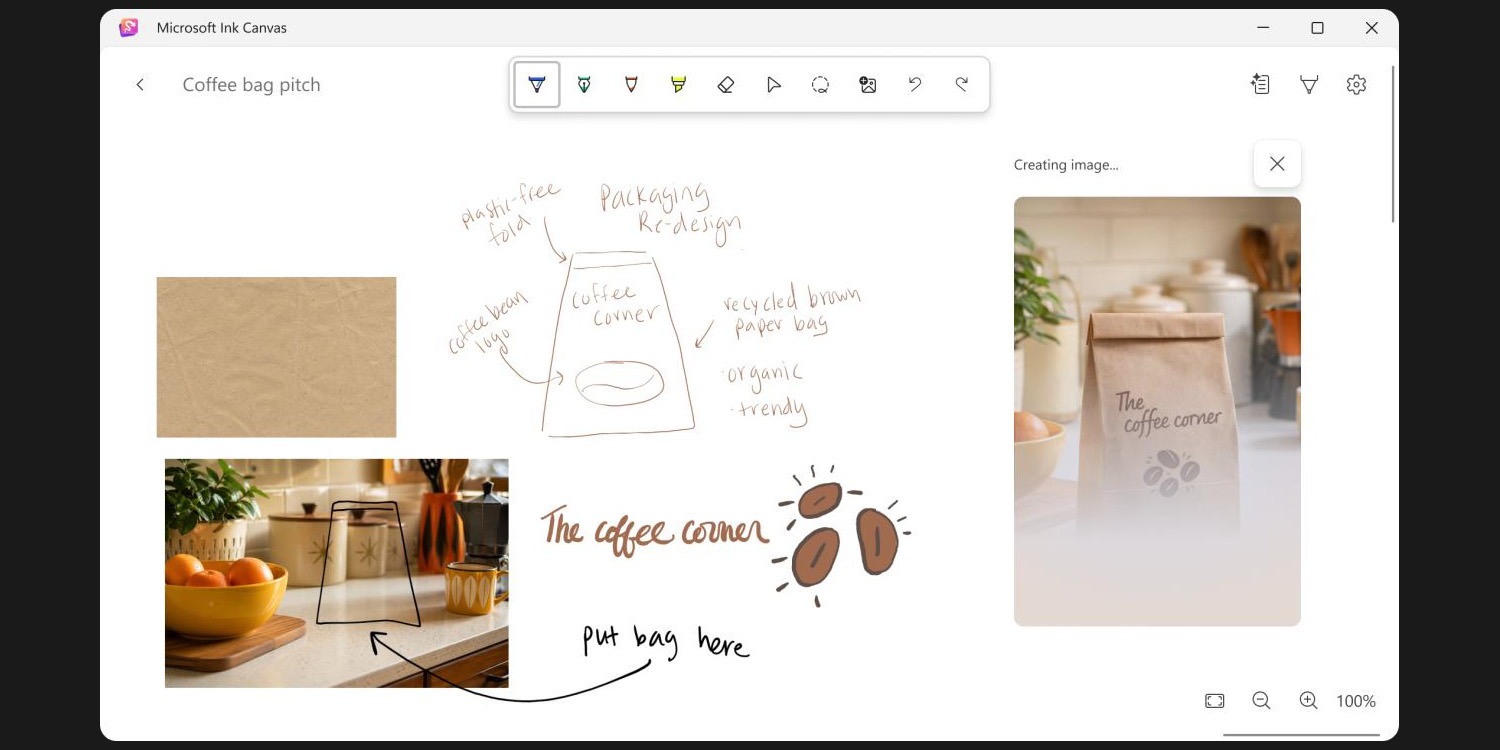Click "The coffee corner" brown lettering on canvas

pos(655,529)
